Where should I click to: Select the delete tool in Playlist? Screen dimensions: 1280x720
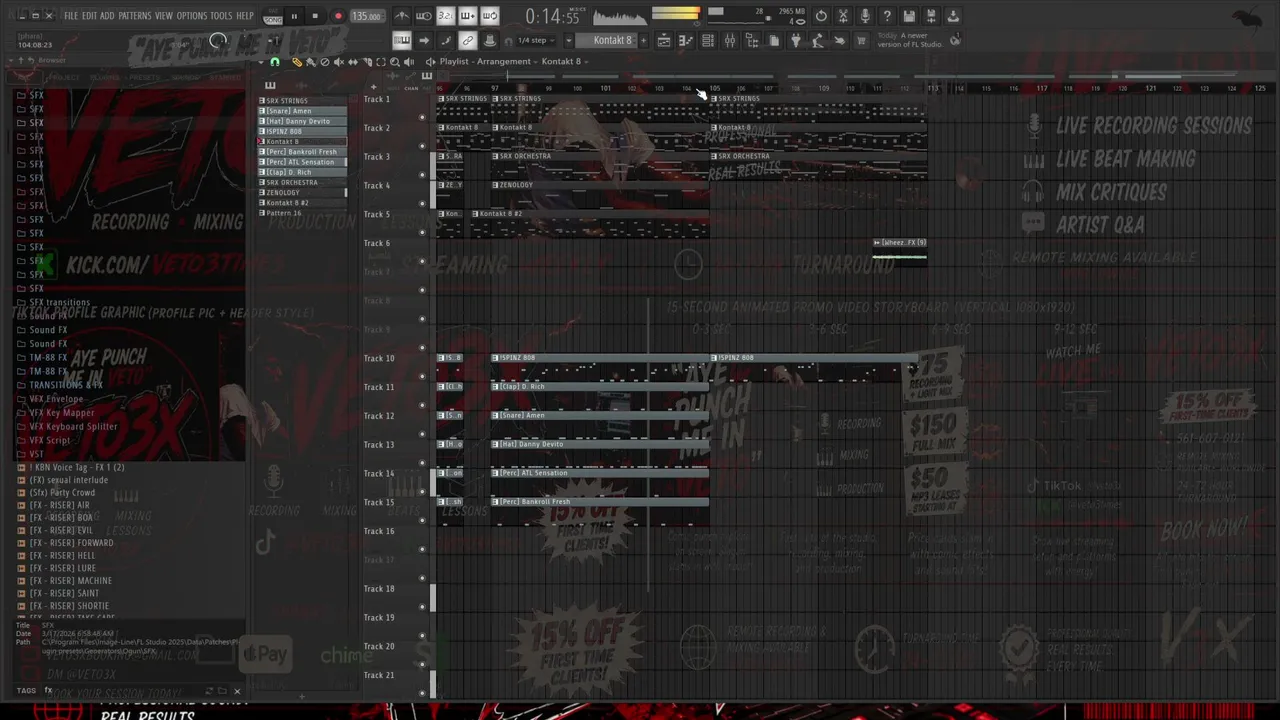tap(324, 62)
